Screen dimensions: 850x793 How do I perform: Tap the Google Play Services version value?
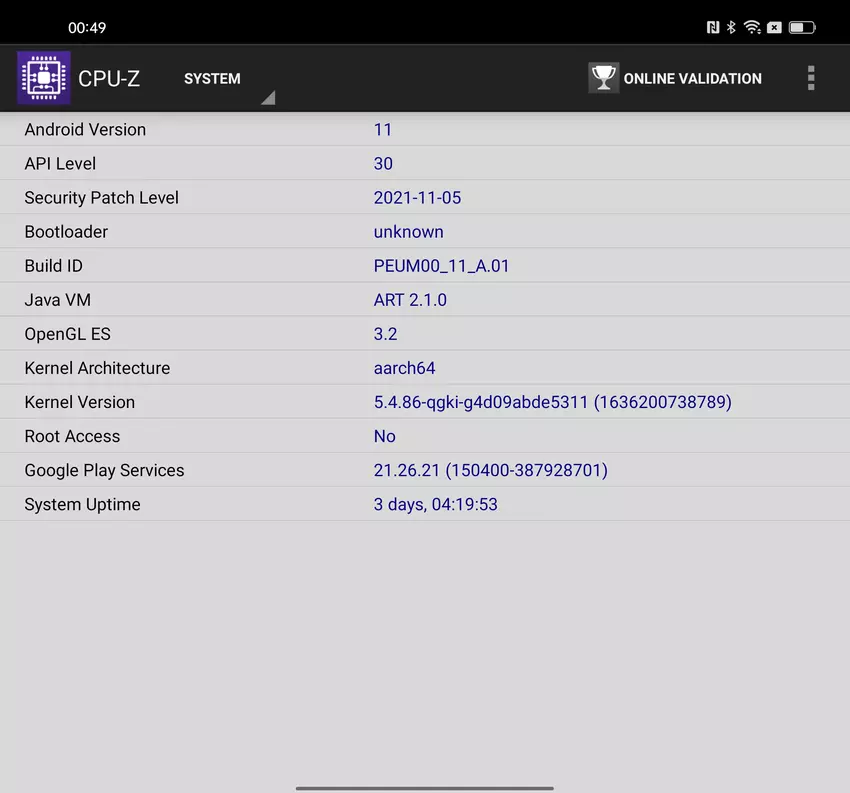pos(490,470)
